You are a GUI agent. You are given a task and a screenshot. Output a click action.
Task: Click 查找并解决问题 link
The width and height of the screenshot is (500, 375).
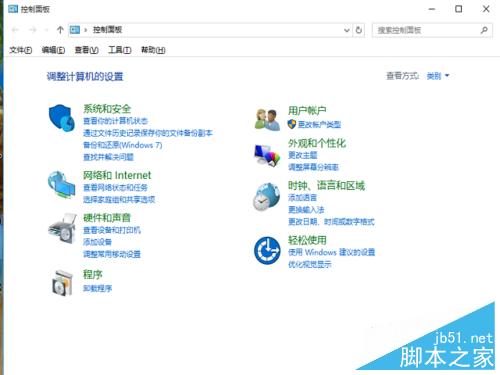click(108, 157)
